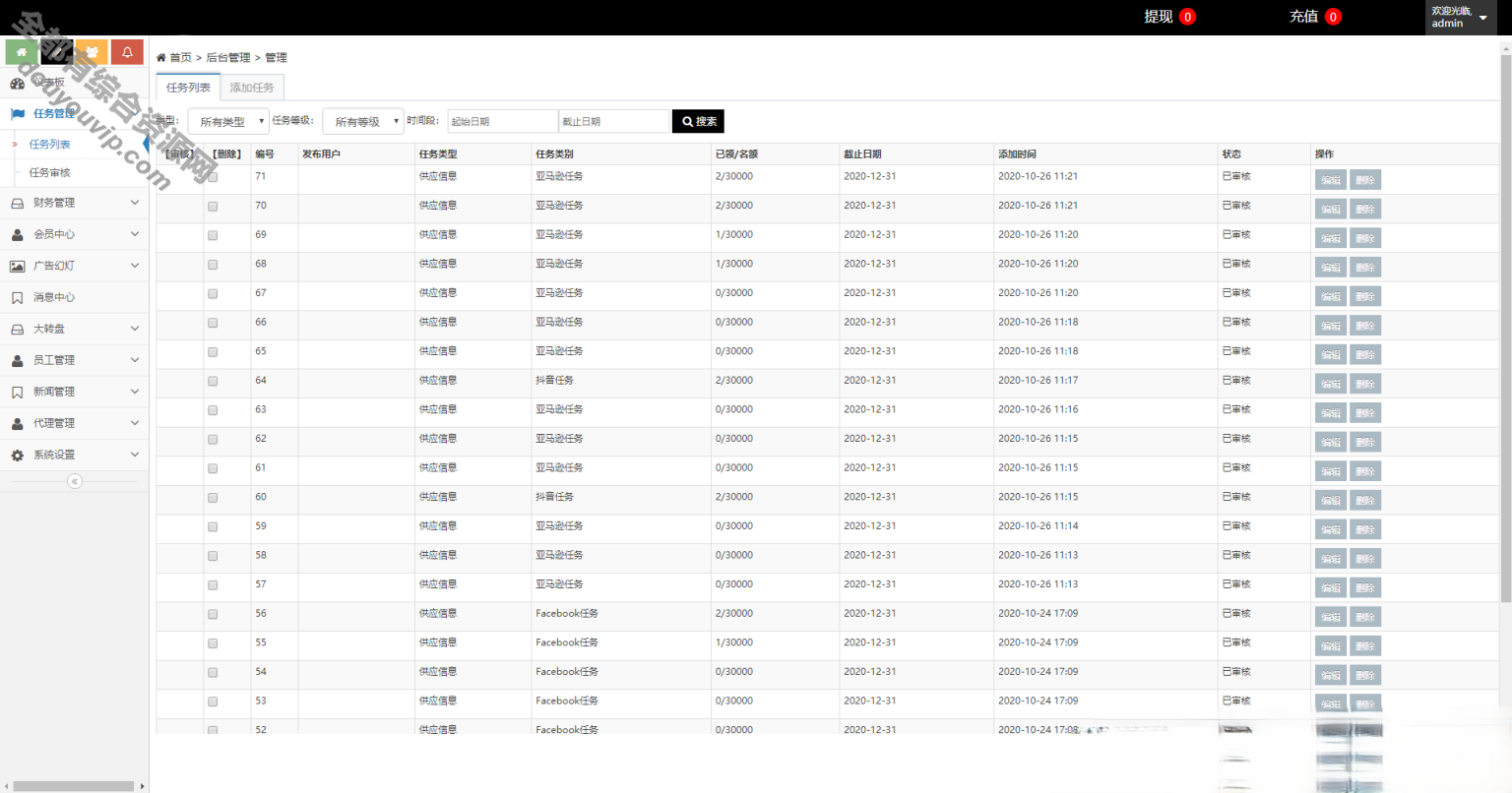
Task: Open the dashboard via its gauge icon
Action: [17, 83]
